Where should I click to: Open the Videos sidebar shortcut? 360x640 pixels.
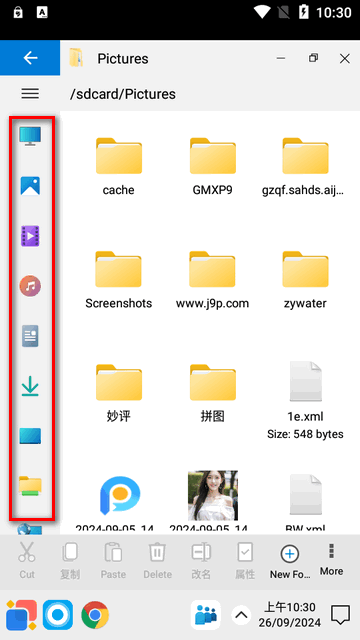pyautogui.click(x=30, y=236)
